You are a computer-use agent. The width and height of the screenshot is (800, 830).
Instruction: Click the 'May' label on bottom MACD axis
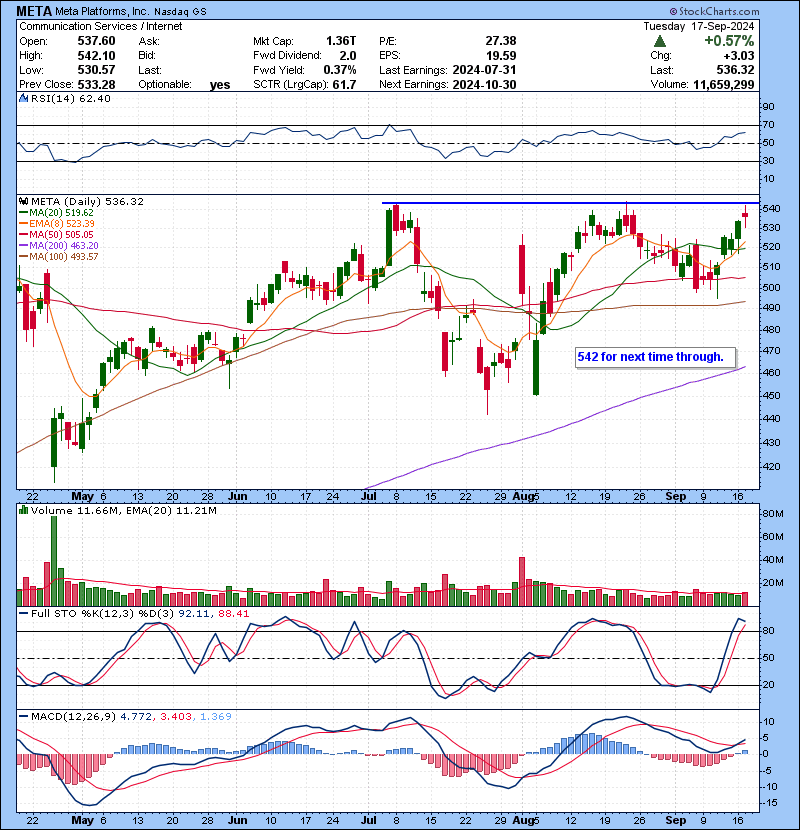(x=82, y=820)
